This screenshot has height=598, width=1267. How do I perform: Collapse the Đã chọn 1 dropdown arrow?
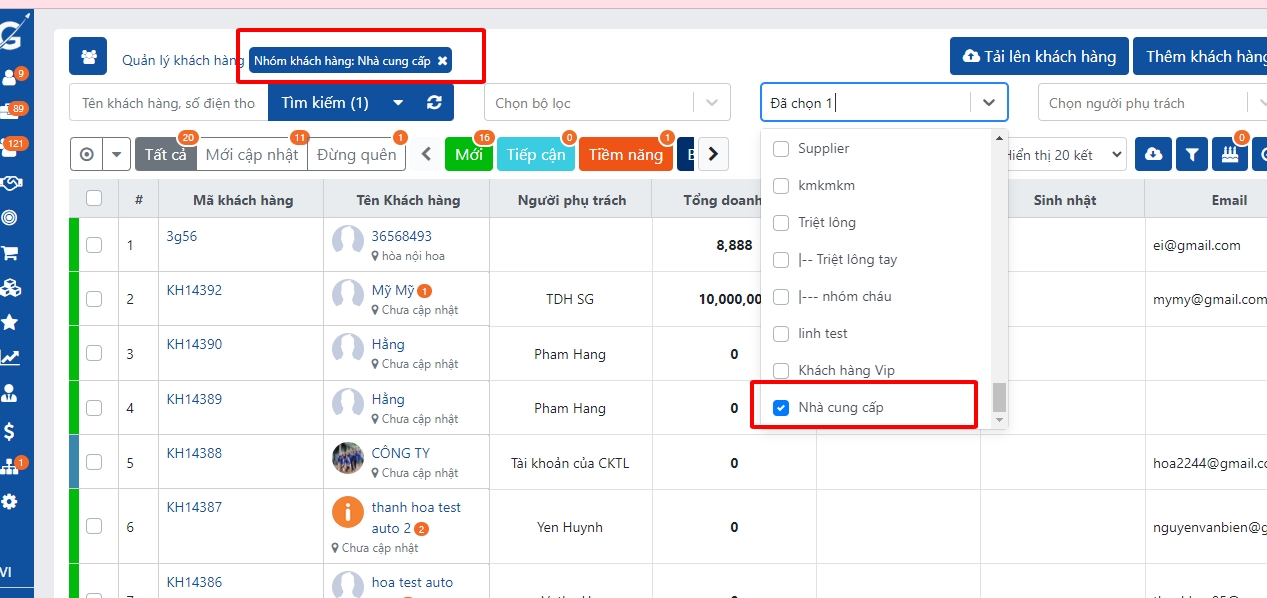pyautogui.click(x=988, y=103)
